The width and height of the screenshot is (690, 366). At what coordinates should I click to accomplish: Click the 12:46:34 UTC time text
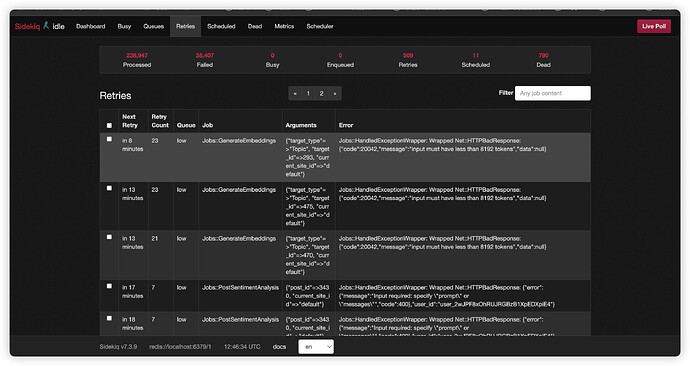pyautogui.click(x=242, y=347)
